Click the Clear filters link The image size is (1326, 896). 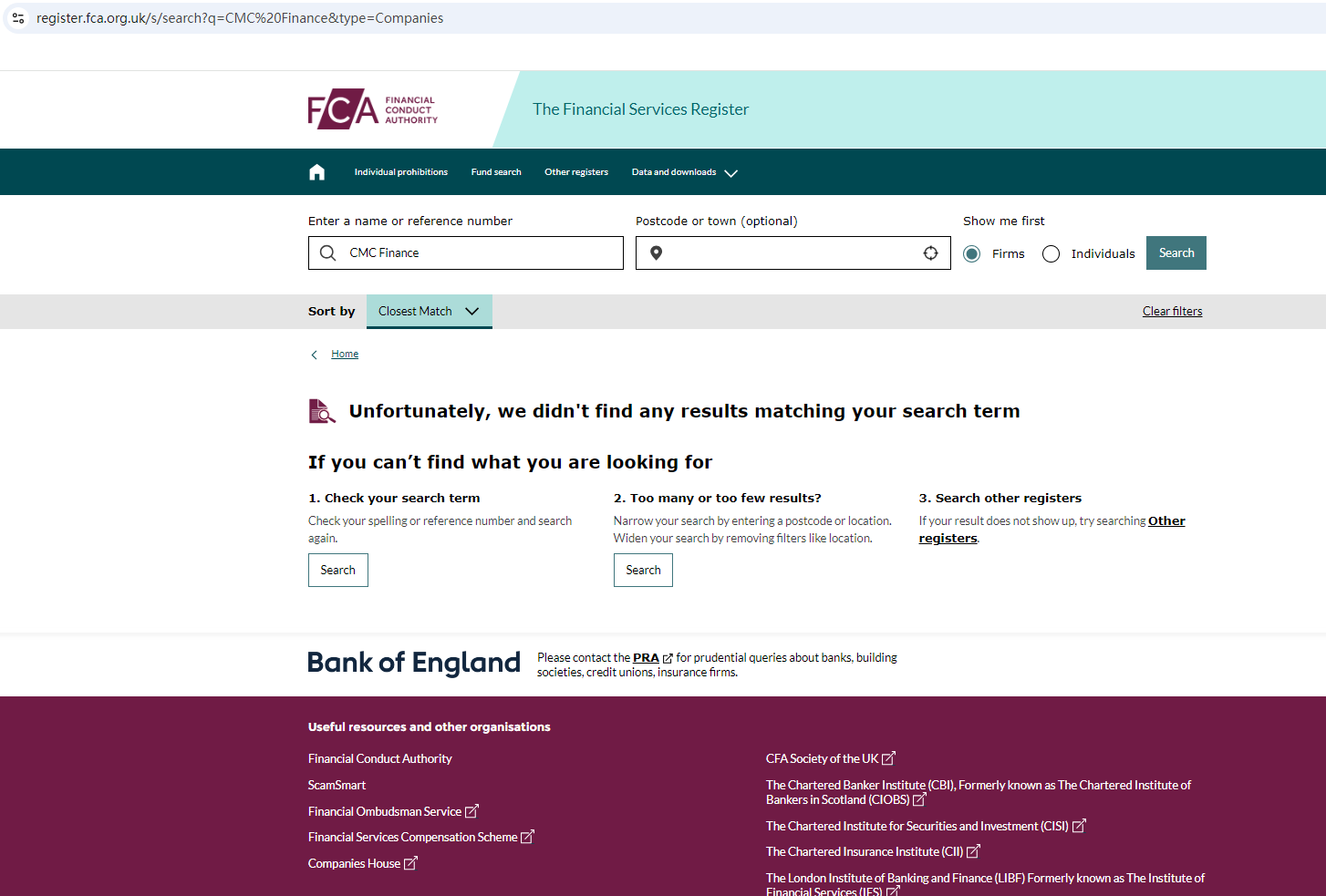tap(1172, 311)
